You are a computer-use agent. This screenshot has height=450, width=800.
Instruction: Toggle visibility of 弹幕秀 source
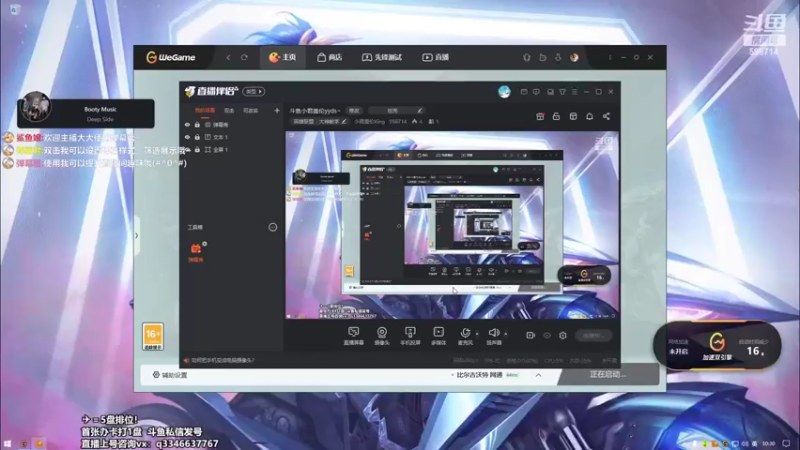tap(187, 124)
